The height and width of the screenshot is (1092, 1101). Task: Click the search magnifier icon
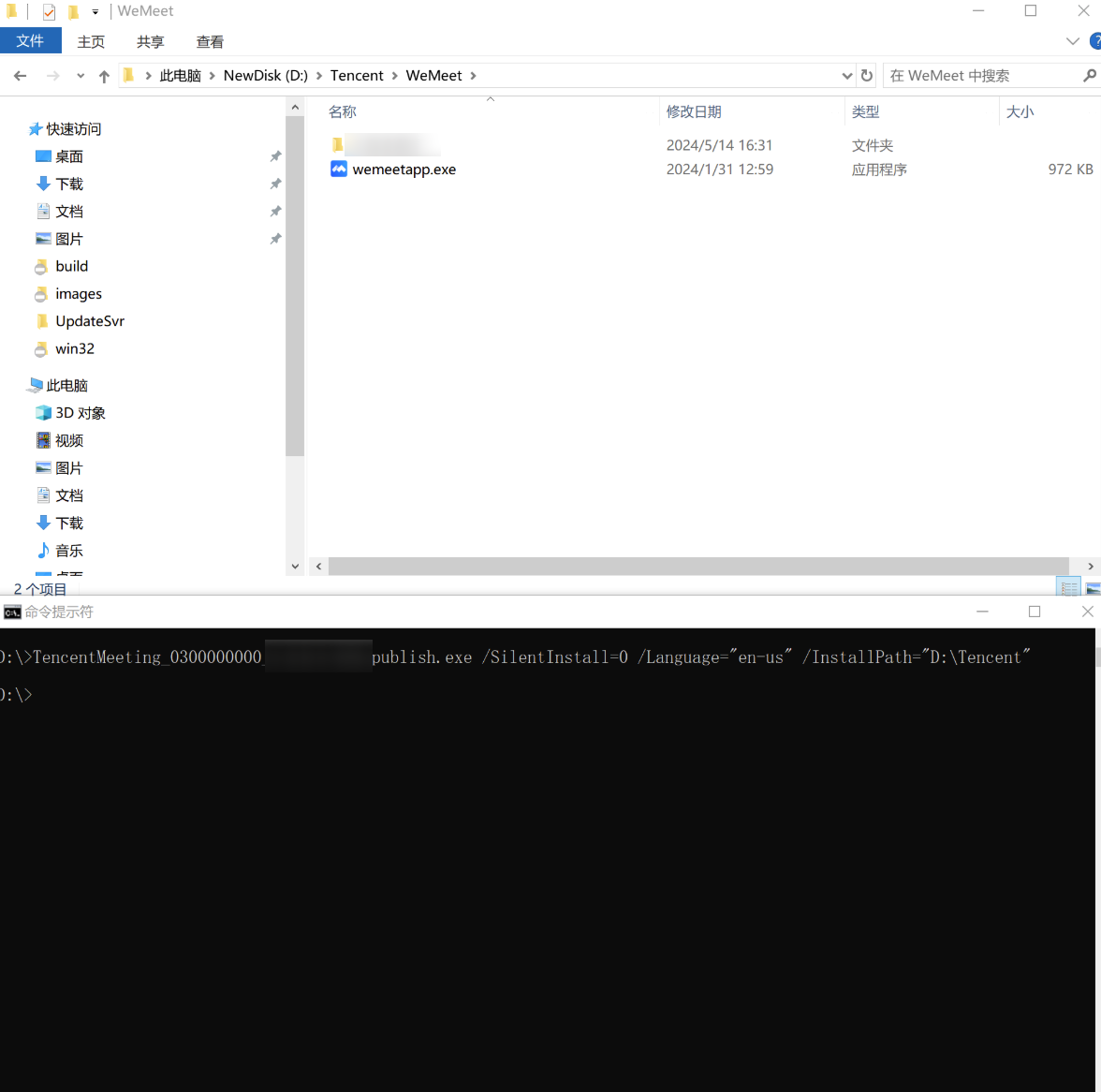[x=1090, y=75]
